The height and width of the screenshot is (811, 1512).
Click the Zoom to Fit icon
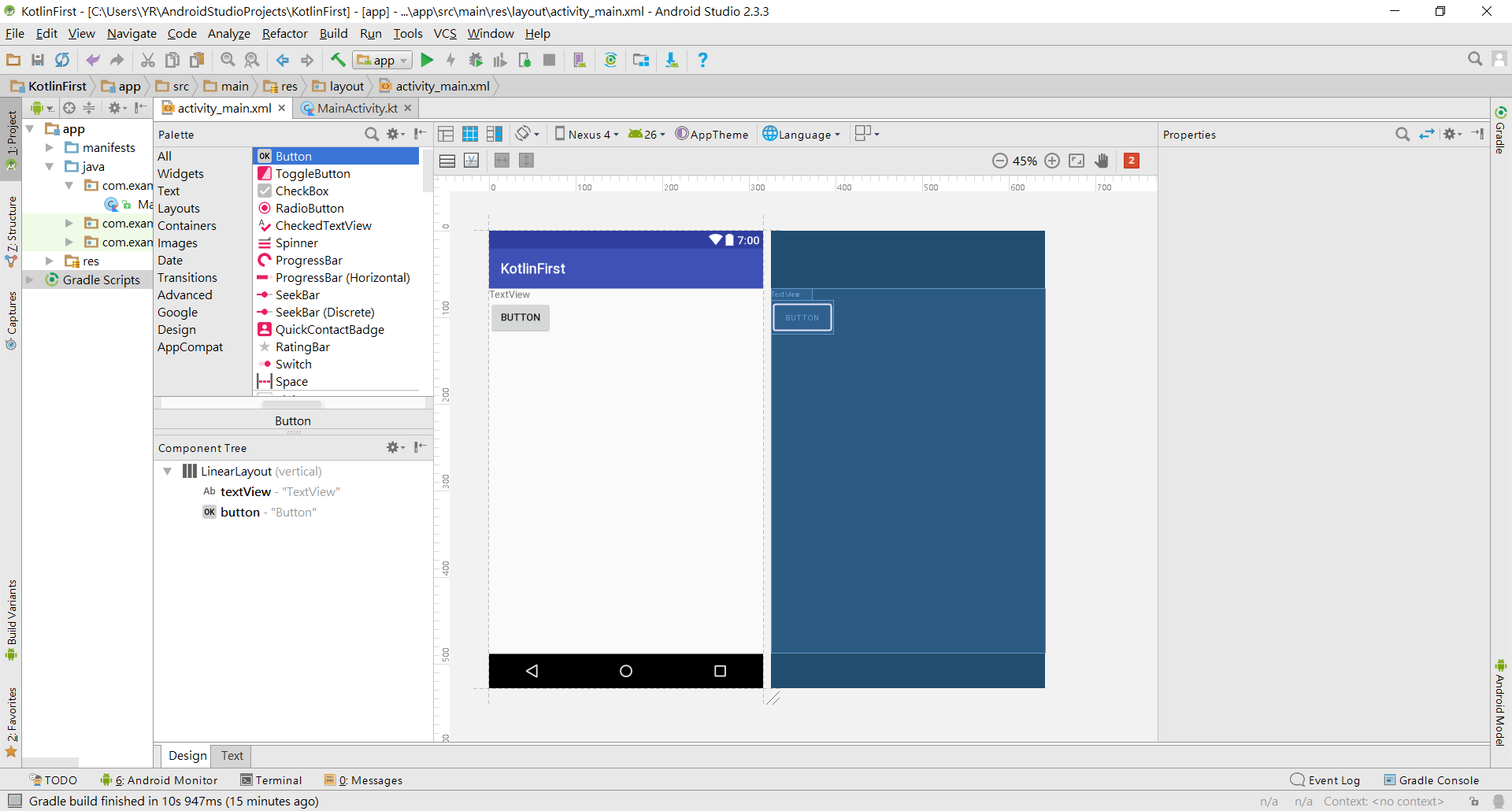(x=1077, y=161)
